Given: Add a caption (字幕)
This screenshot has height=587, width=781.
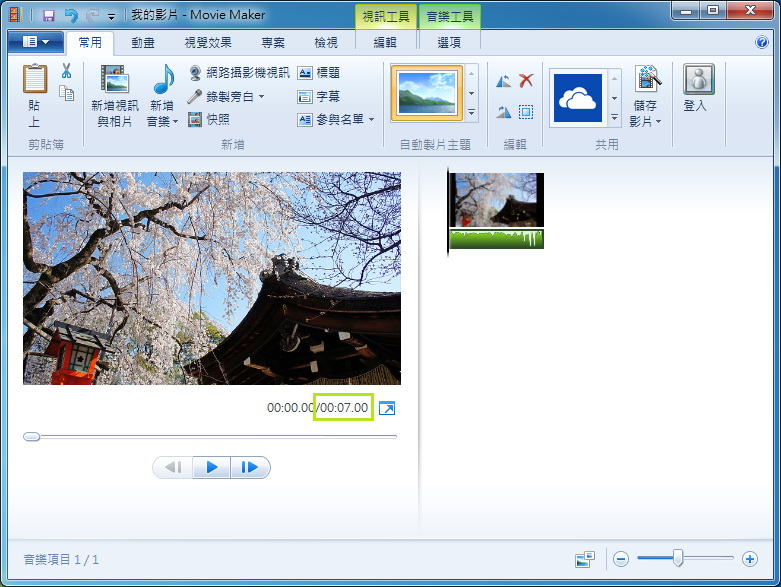Looking at the screenshot, I should (319, 96).
